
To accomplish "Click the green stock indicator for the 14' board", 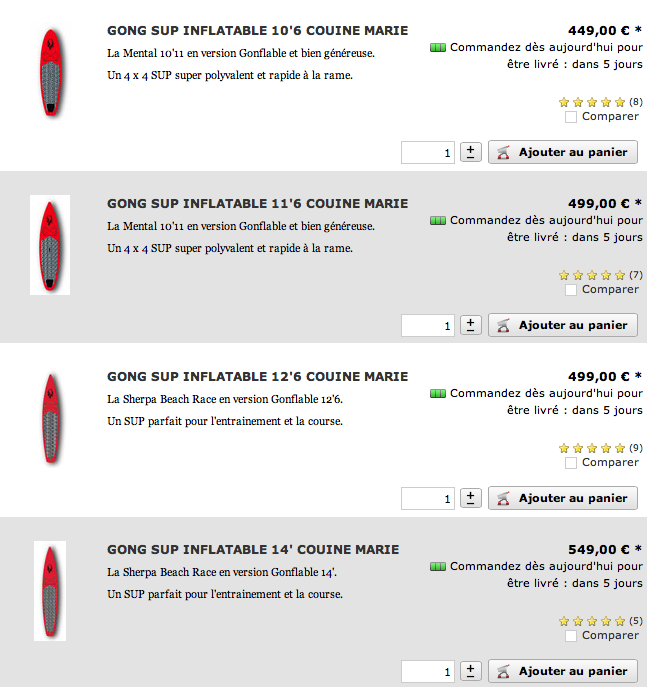I will pos(438,567).
